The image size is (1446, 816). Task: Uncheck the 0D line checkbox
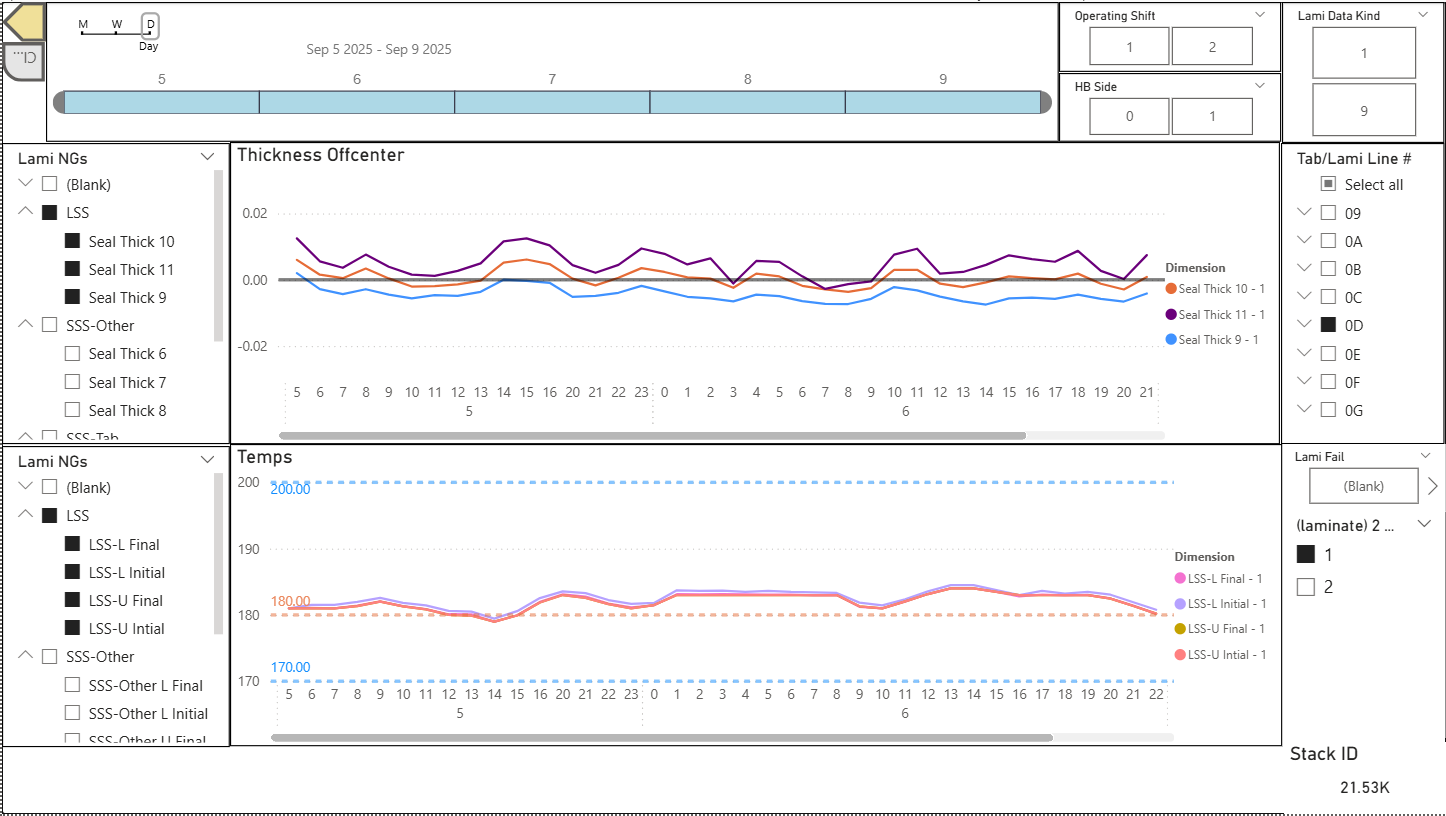click(1329, 325)
